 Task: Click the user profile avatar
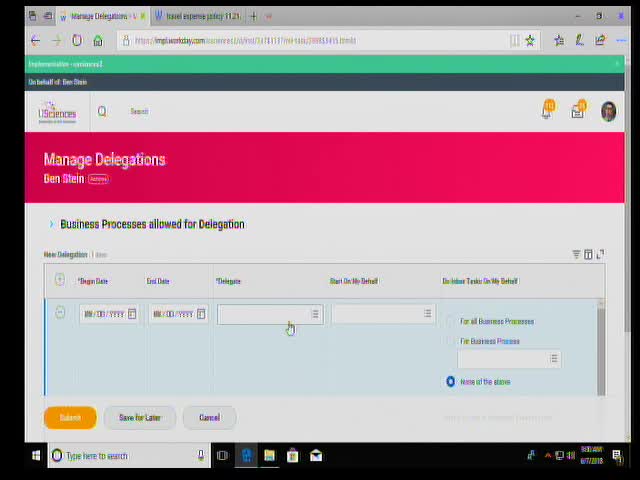[x=608, y=111]
